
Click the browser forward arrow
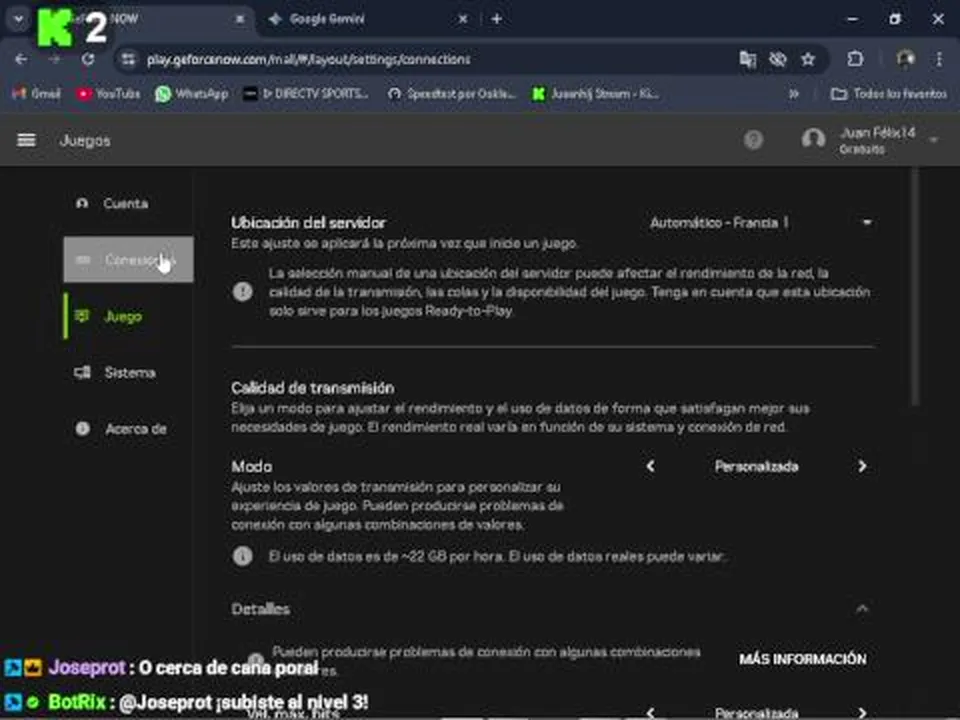pyautogui.click(x=54, y=59)
